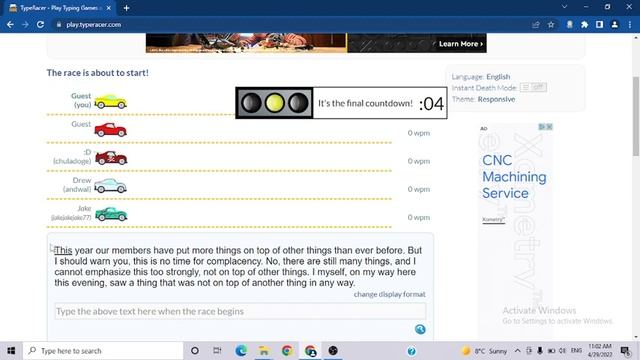
Task: Switch to the TypeRacer browser tab
Action: click(x=60, y=8)
